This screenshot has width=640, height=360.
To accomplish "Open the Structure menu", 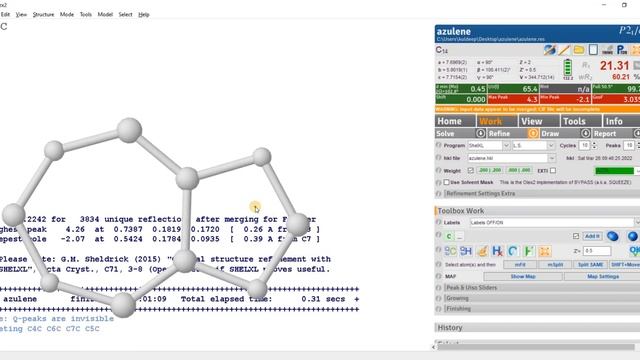I will click(x=43, y=14).
